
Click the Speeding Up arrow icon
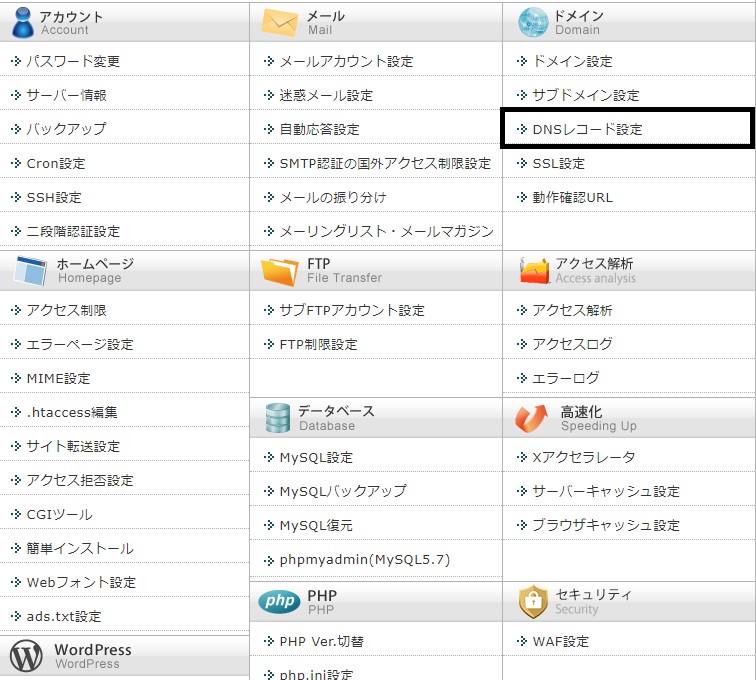point(531,418)
